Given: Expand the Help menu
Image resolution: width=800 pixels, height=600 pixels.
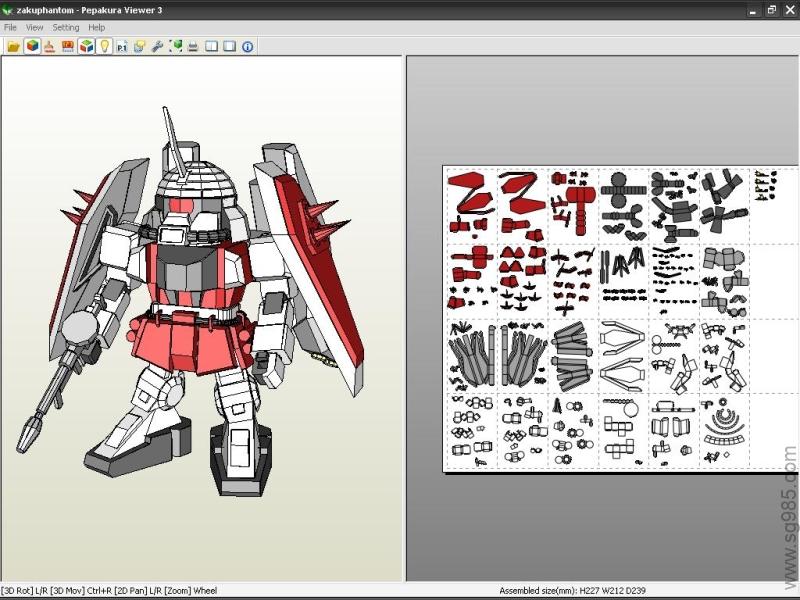Looking at the screenshot, I should coord(96,28).
